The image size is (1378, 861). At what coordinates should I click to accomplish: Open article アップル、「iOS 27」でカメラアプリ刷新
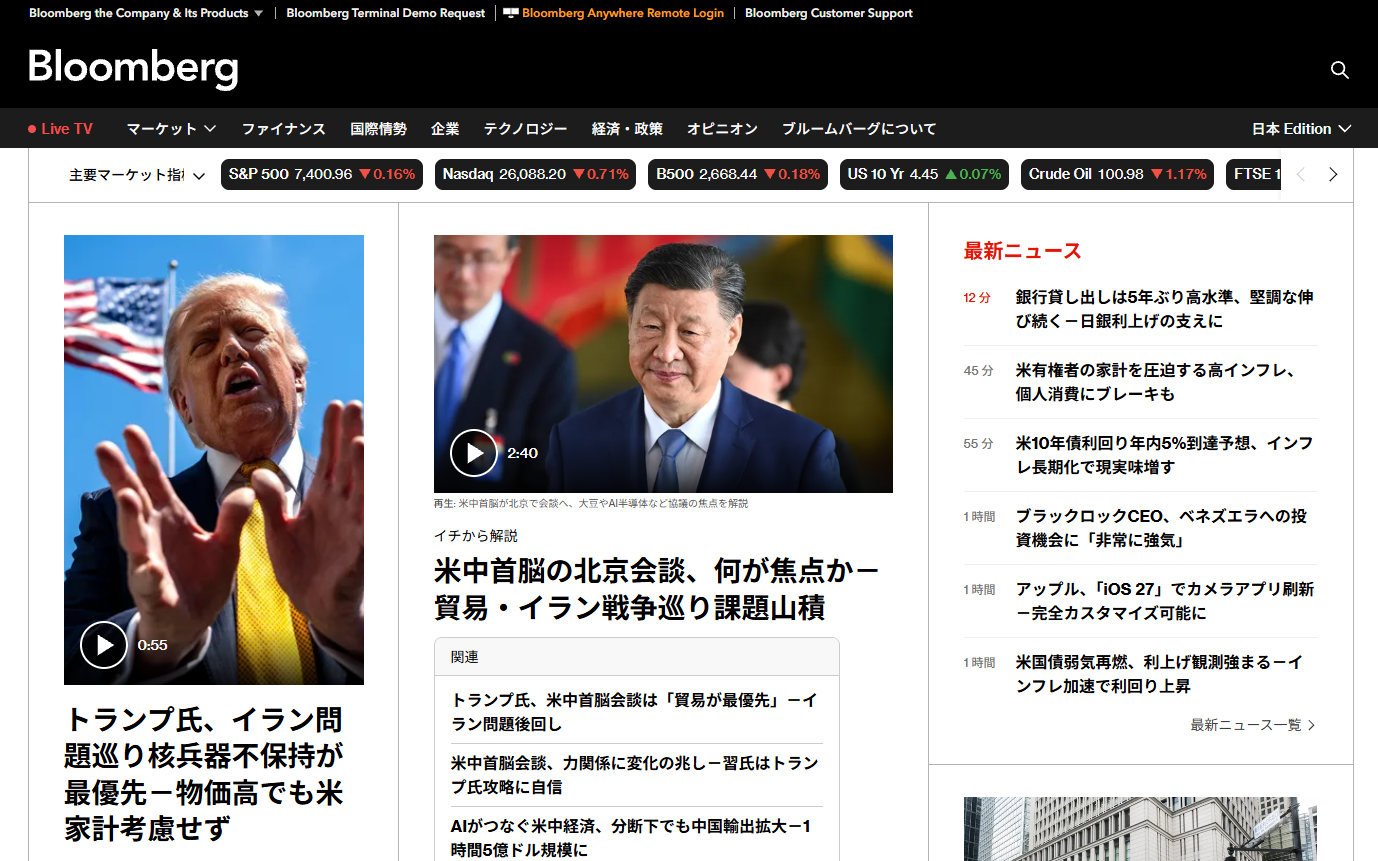(x=1165, y=601)
